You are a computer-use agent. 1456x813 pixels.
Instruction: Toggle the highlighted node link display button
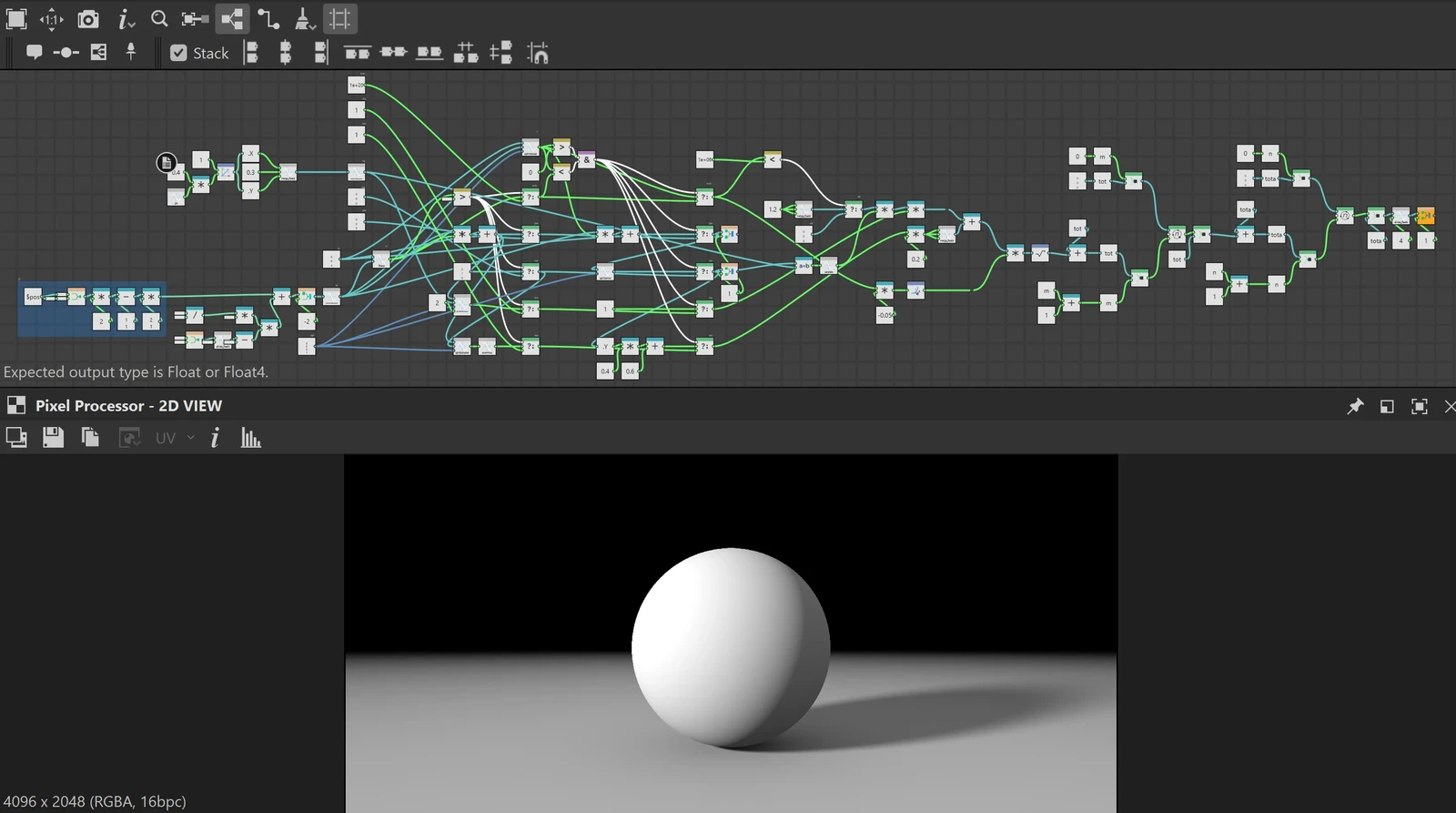point(232,18)
